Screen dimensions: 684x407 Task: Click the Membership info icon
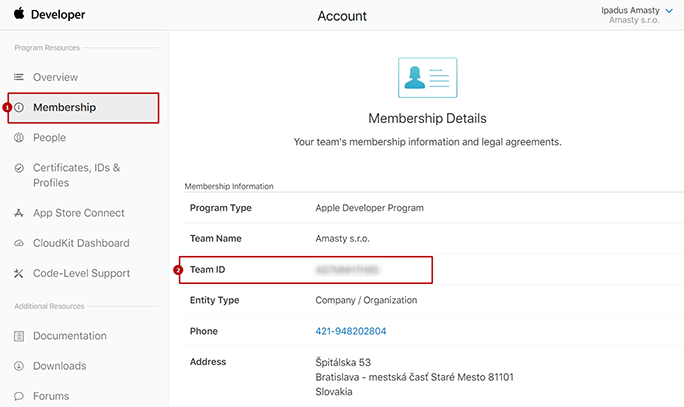[x=19, y=107]
